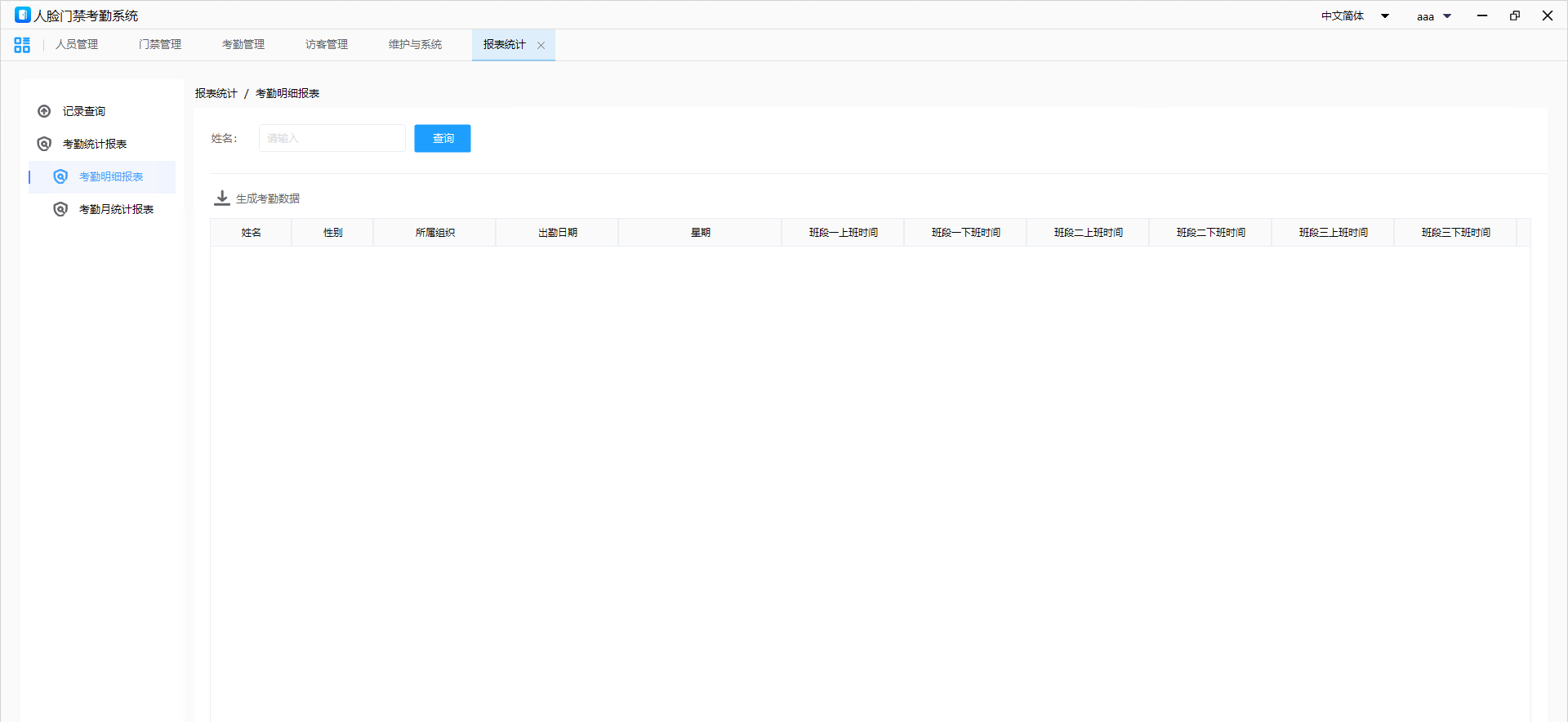This screenshot has height=722, width=1568.
Task: Click the 生成考勤数据 link text
Action: (268, 198)
